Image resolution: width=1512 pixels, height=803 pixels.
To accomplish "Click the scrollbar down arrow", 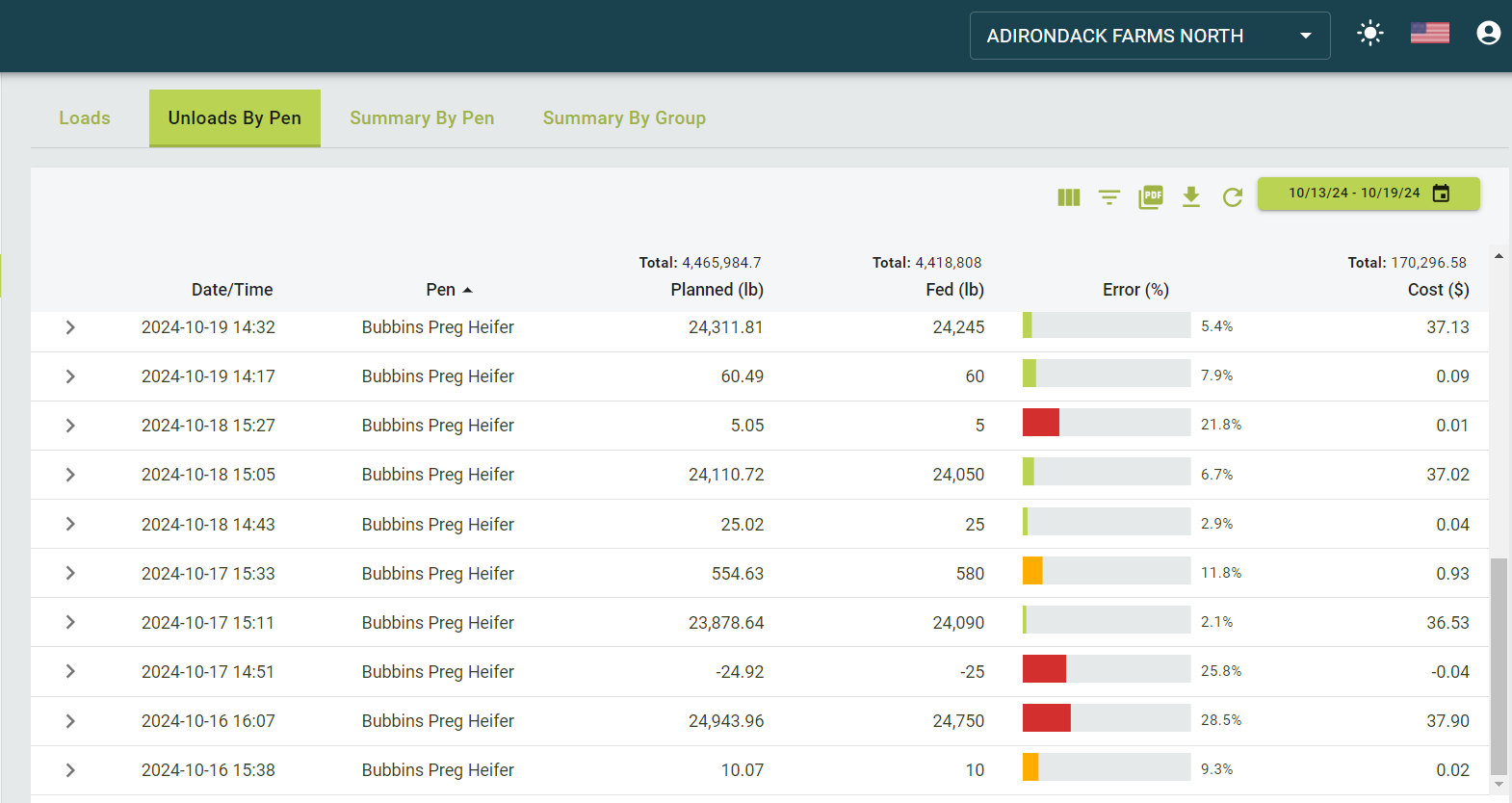I will point(1499,785).
